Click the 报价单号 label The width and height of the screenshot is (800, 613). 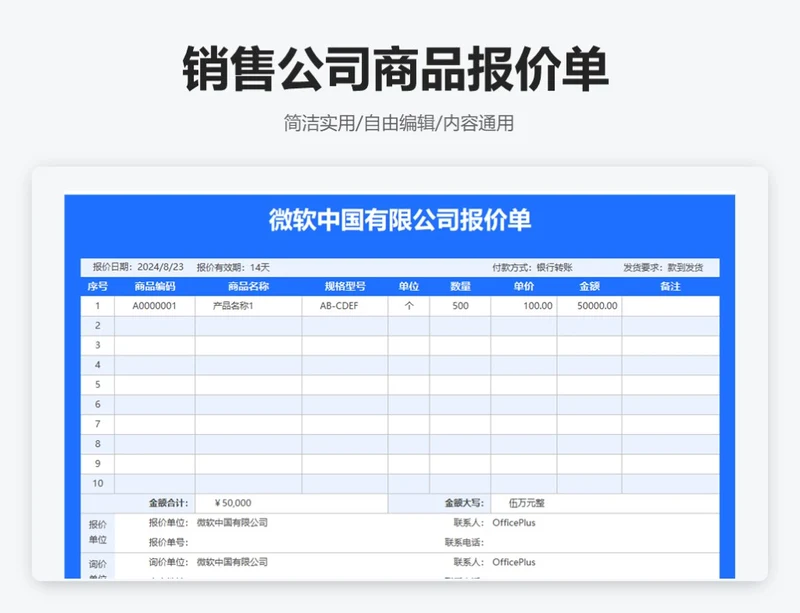click(168, 543)
